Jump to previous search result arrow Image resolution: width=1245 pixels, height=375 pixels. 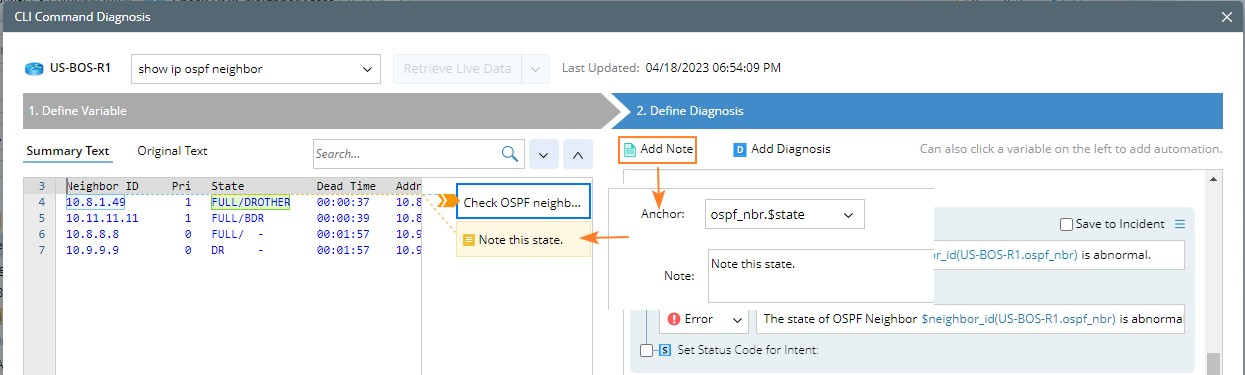pyautogui.click(x=578, y=154)
